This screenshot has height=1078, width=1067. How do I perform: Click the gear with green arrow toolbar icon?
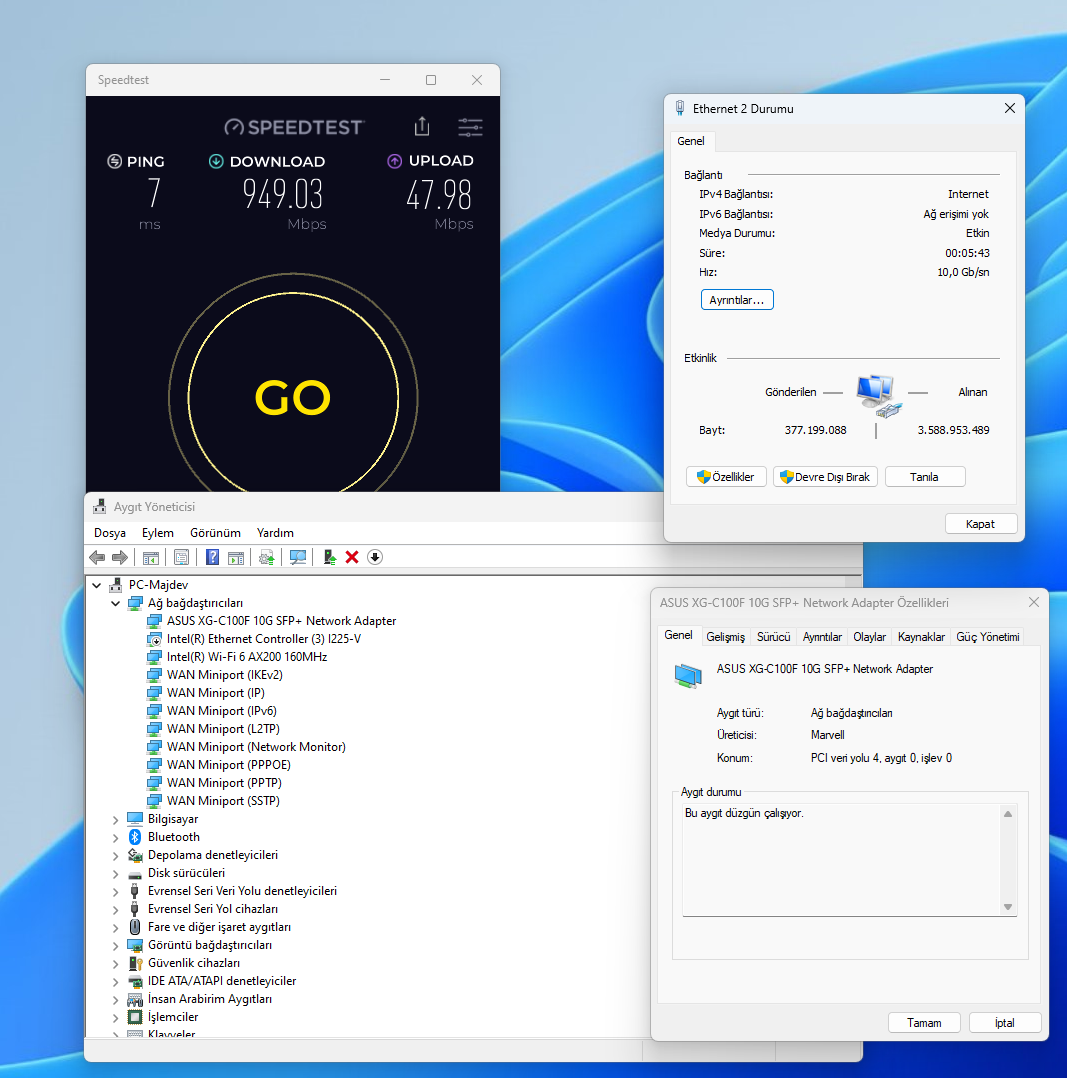[267, 558]
